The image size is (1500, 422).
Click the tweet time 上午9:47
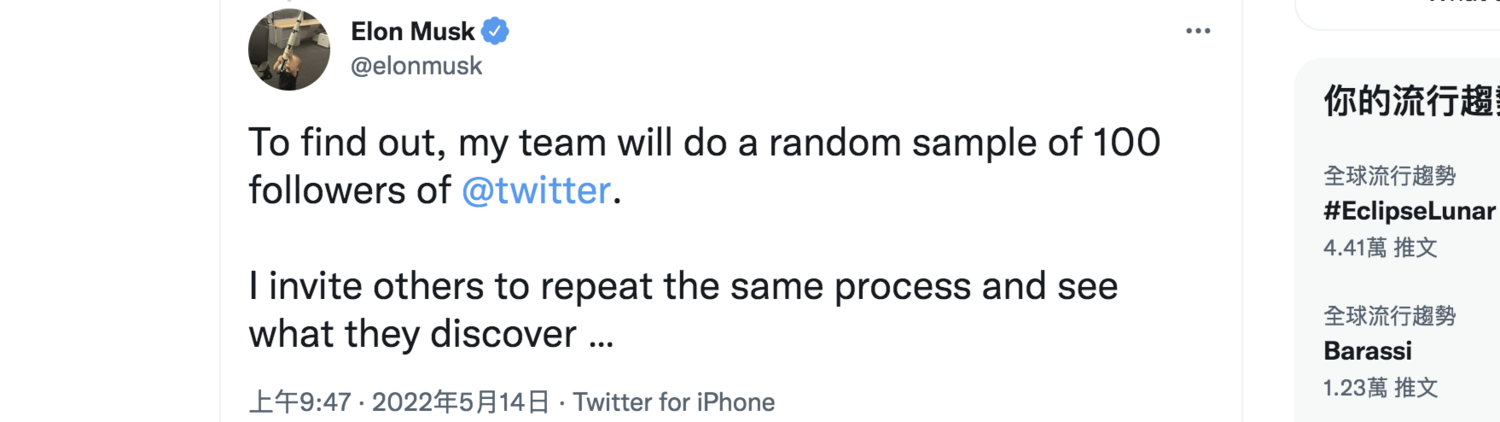tap(300, 403)
